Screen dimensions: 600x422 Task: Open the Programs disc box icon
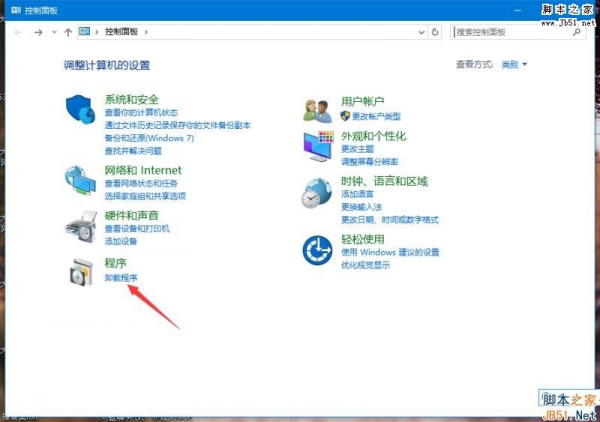[82, 272]
